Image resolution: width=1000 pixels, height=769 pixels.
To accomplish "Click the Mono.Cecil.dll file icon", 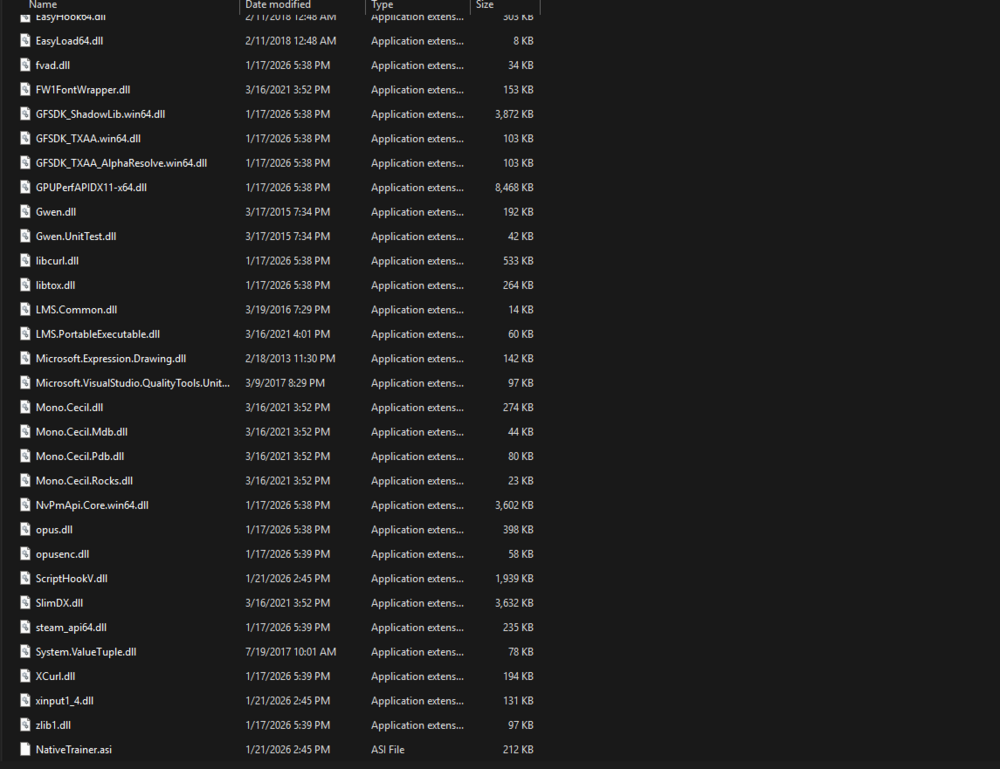I will coord(25,407).
